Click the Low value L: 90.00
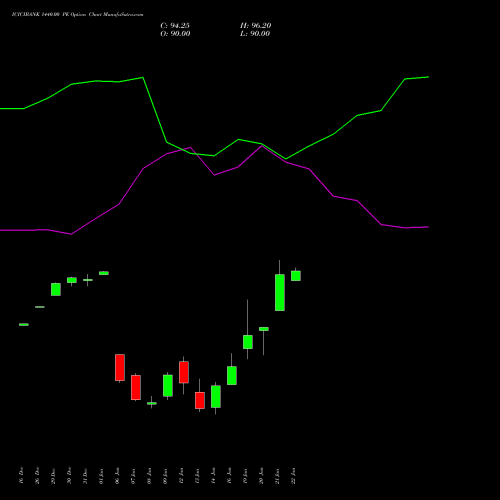This screenshot has height=500, width=500. click(255, 34)
